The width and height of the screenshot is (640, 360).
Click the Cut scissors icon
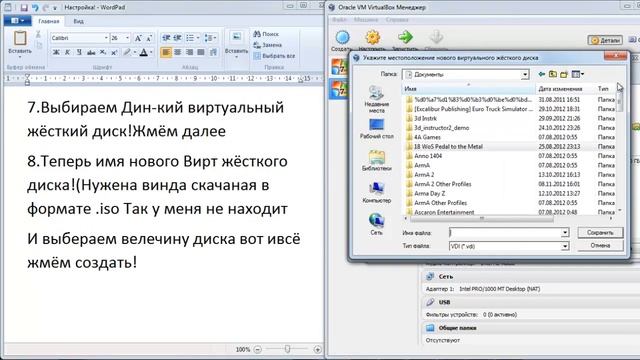pos(38,35)
